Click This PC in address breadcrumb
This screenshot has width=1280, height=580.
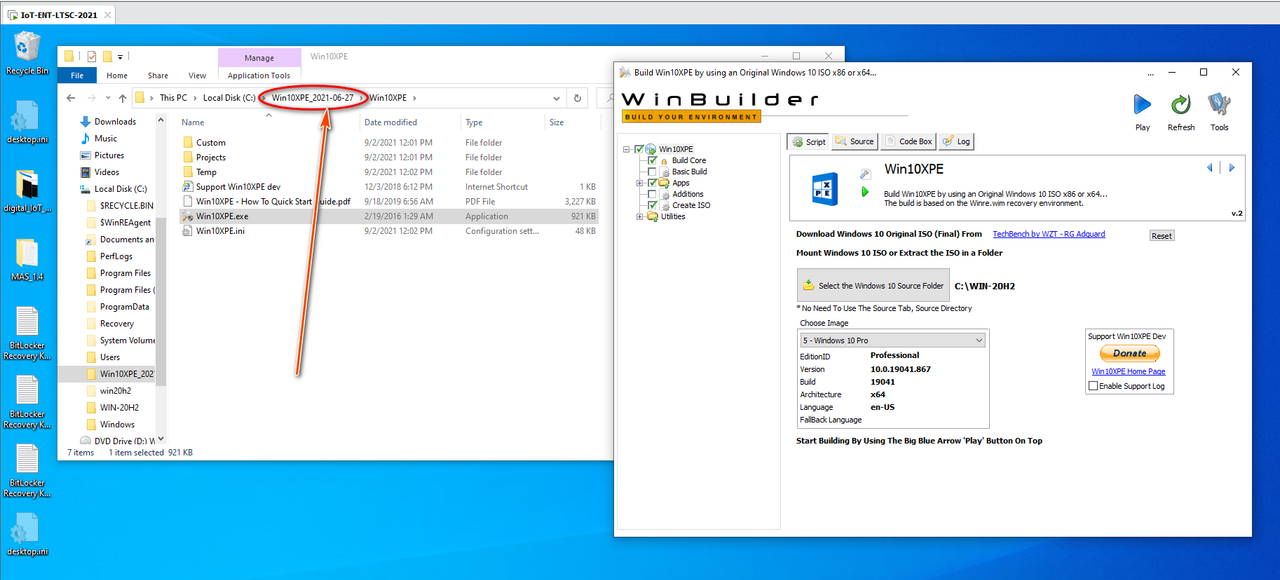[x=173, y=98]
